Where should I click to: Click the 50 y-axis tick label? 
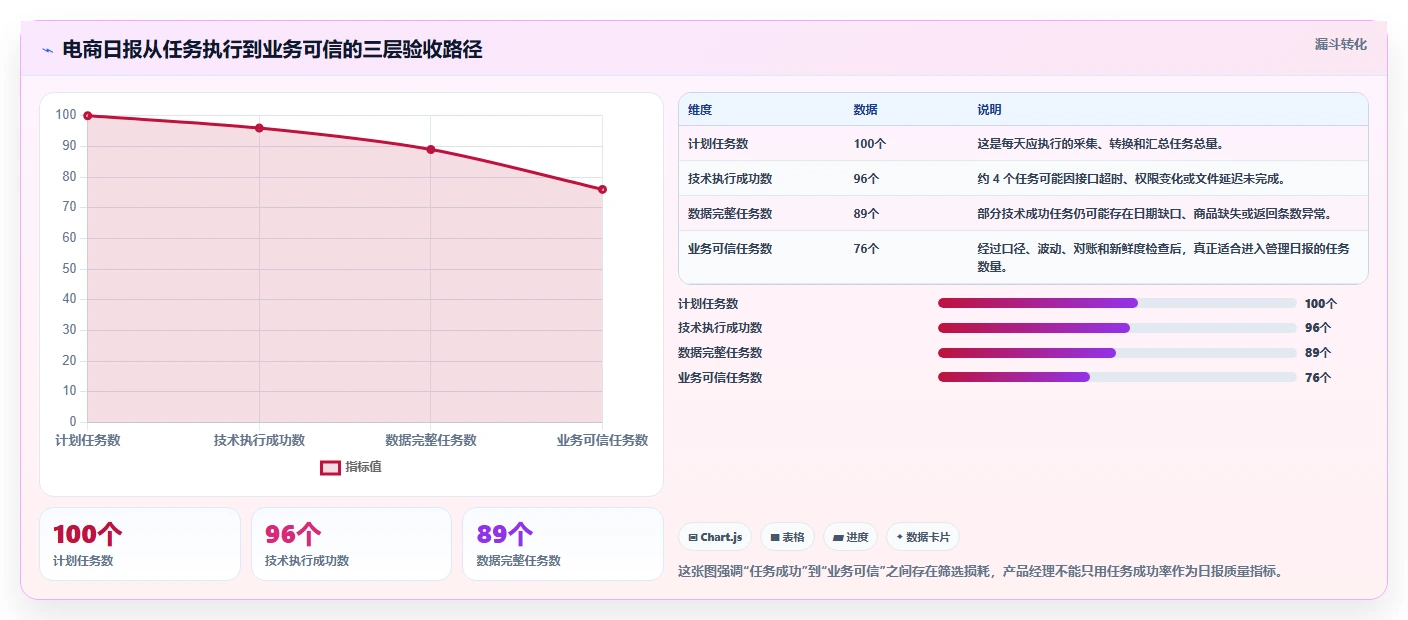coord(69,268)
